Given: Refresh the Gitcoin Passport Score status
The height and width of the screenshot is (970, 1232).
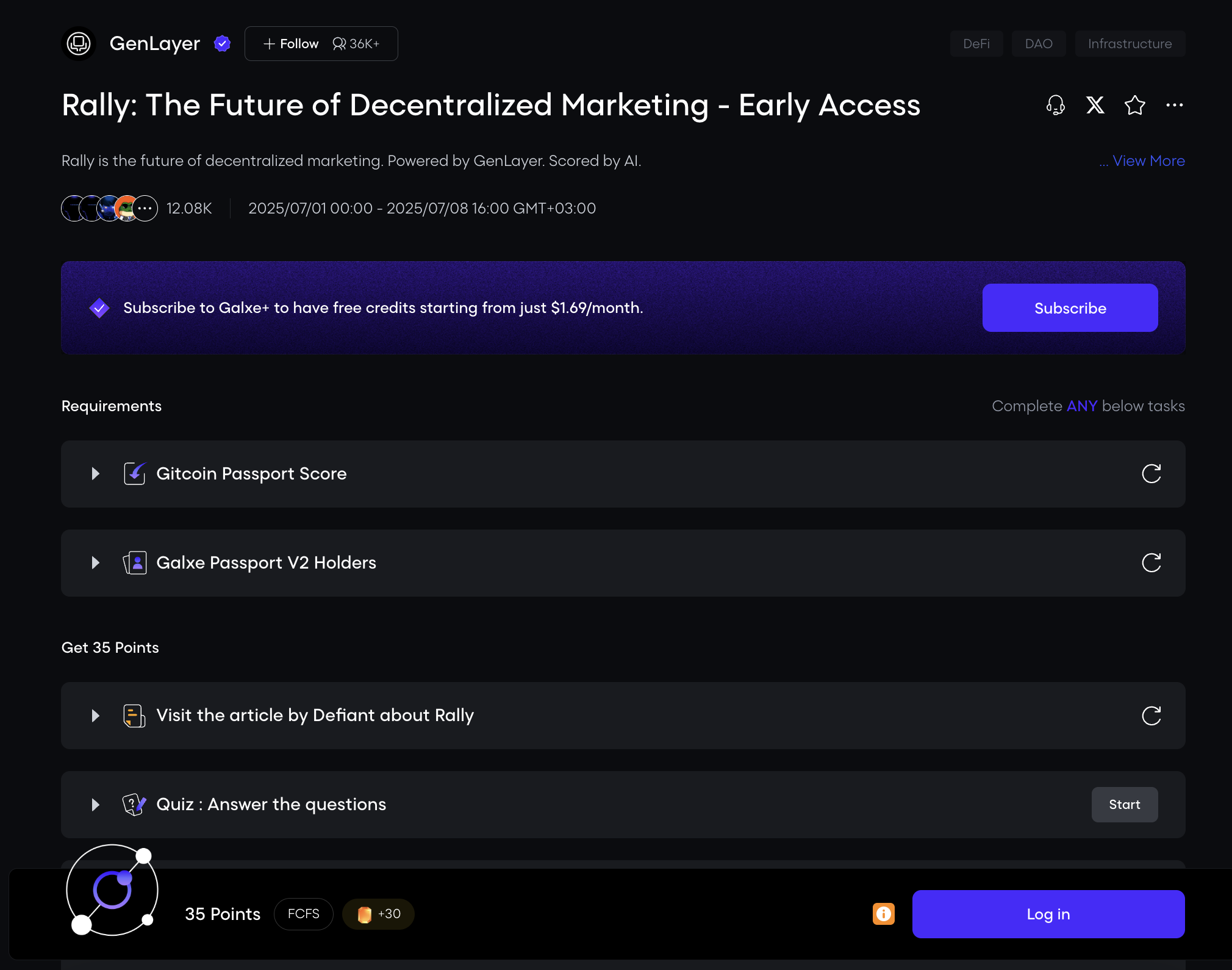Looking at the screenshot, I should (1151, 474).
